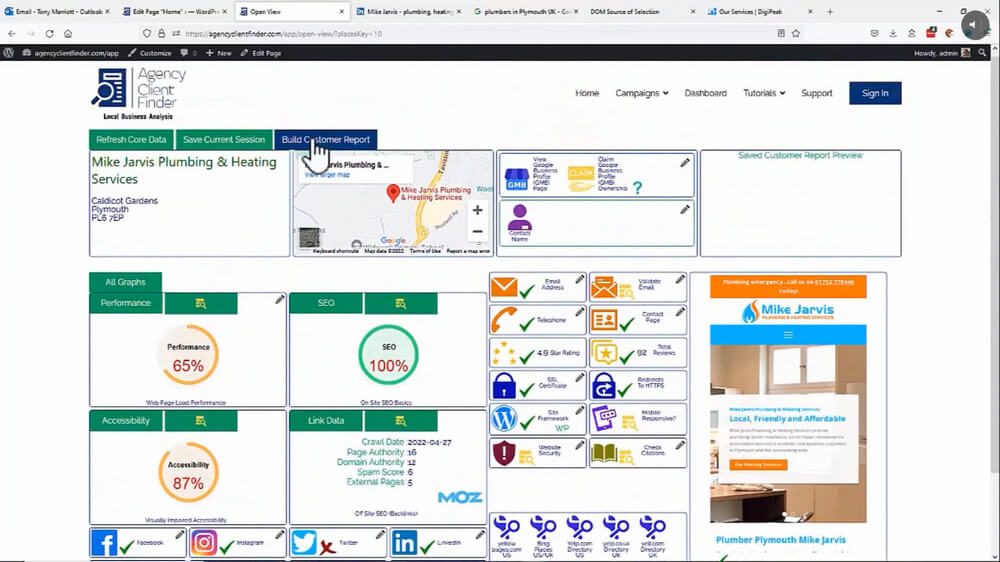This screenshot has height=562, width=1000.
Task: Click the Contact Name person icon
Action: click(x=520, y=218)
